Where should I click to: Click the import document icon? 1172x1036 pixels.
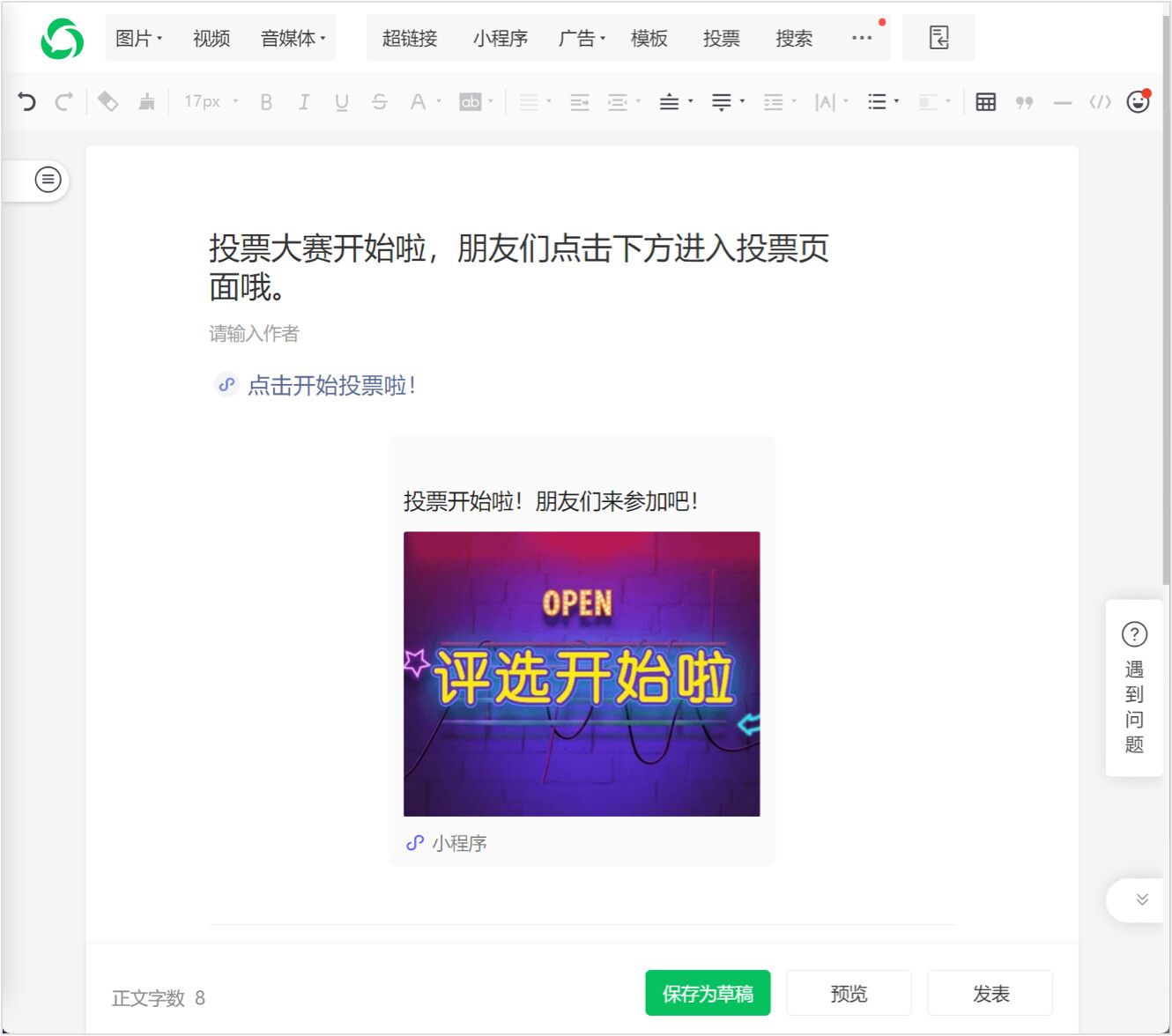pos(939,38)
